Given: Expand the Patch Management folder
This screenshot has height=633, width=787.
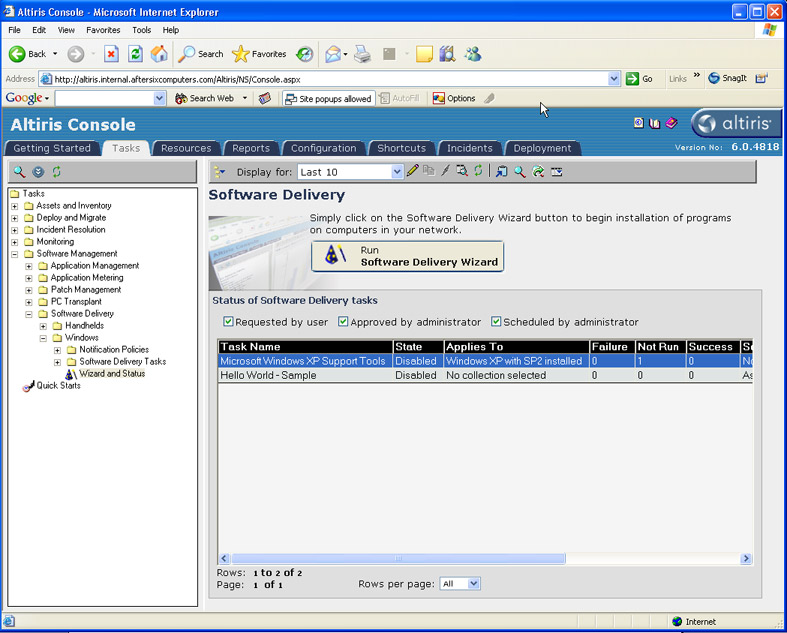Looking at the screenshot, I should tap(29, 290).
